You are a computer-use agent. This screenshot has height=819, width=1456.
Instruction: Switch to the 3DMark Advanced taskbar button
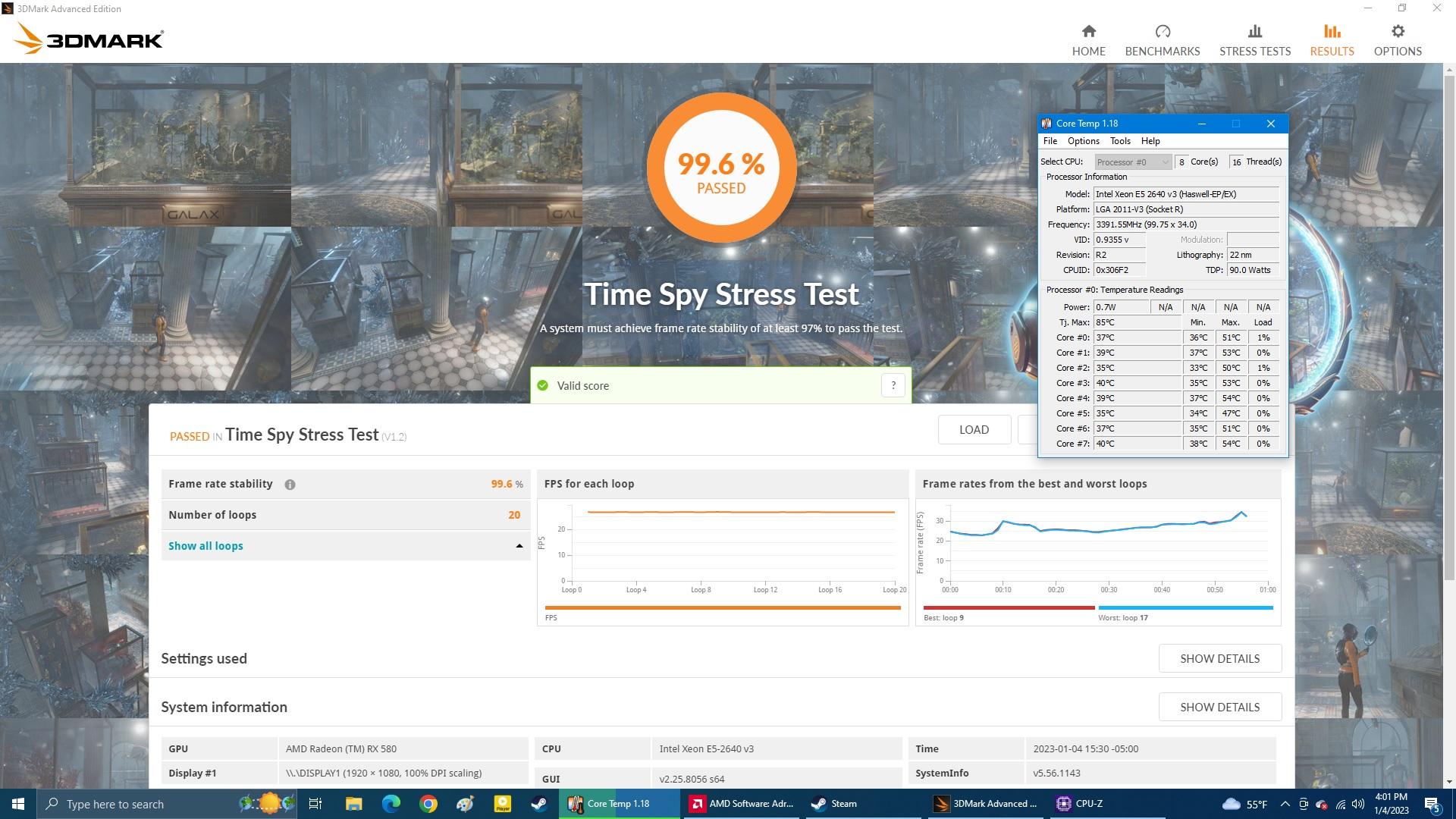985,804
